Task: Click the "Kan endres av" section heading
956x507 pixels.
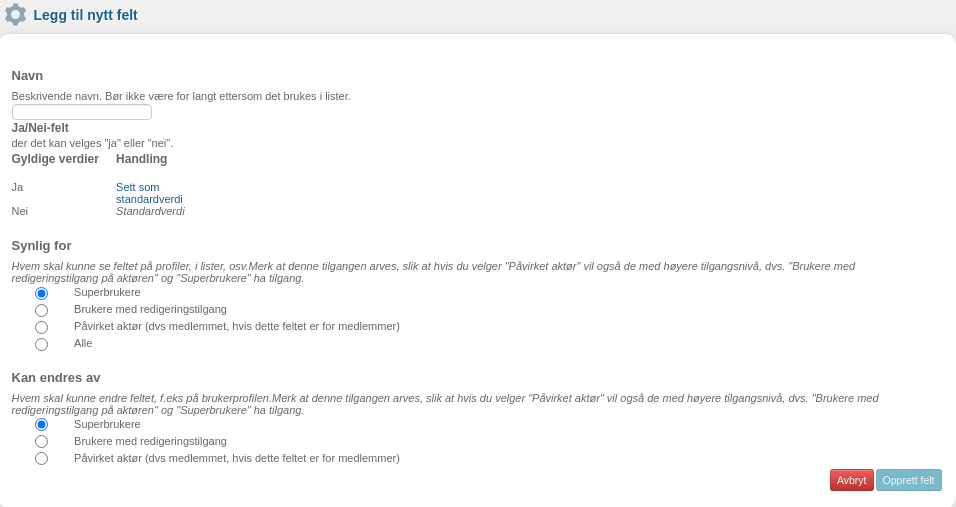Action: click(56, 378)
